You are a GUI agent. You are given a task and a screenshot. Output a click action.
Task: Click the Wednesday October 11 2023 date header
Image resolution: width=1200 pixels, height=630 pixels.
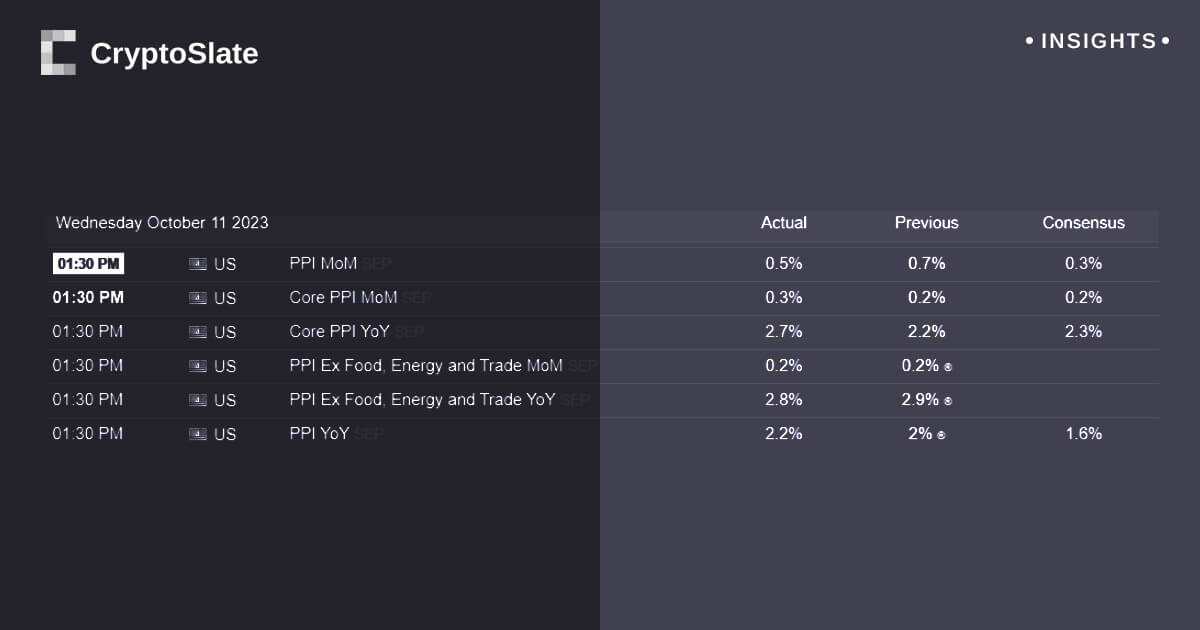click(x=162, y=223)
